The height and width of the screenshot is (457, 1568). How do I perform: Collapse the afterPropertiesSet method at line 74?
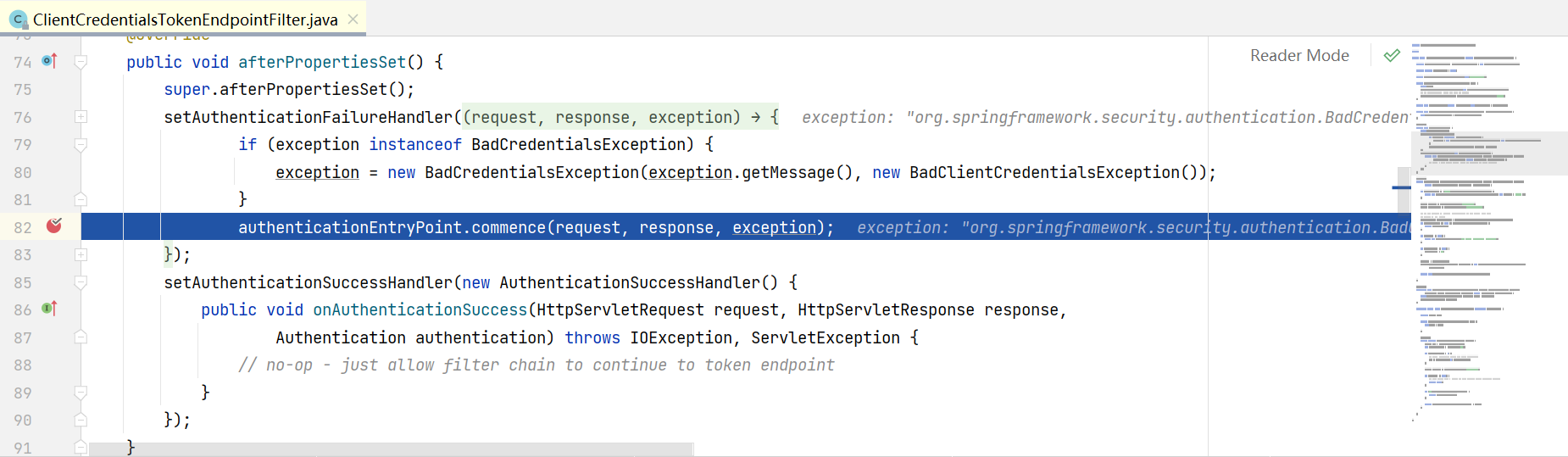(x=81, y=62)
